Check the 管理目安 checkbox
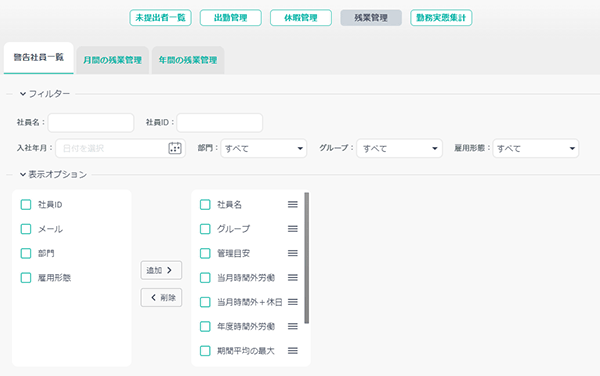The height and width of the screenshot is (376, 600). (x=205, y=253)
